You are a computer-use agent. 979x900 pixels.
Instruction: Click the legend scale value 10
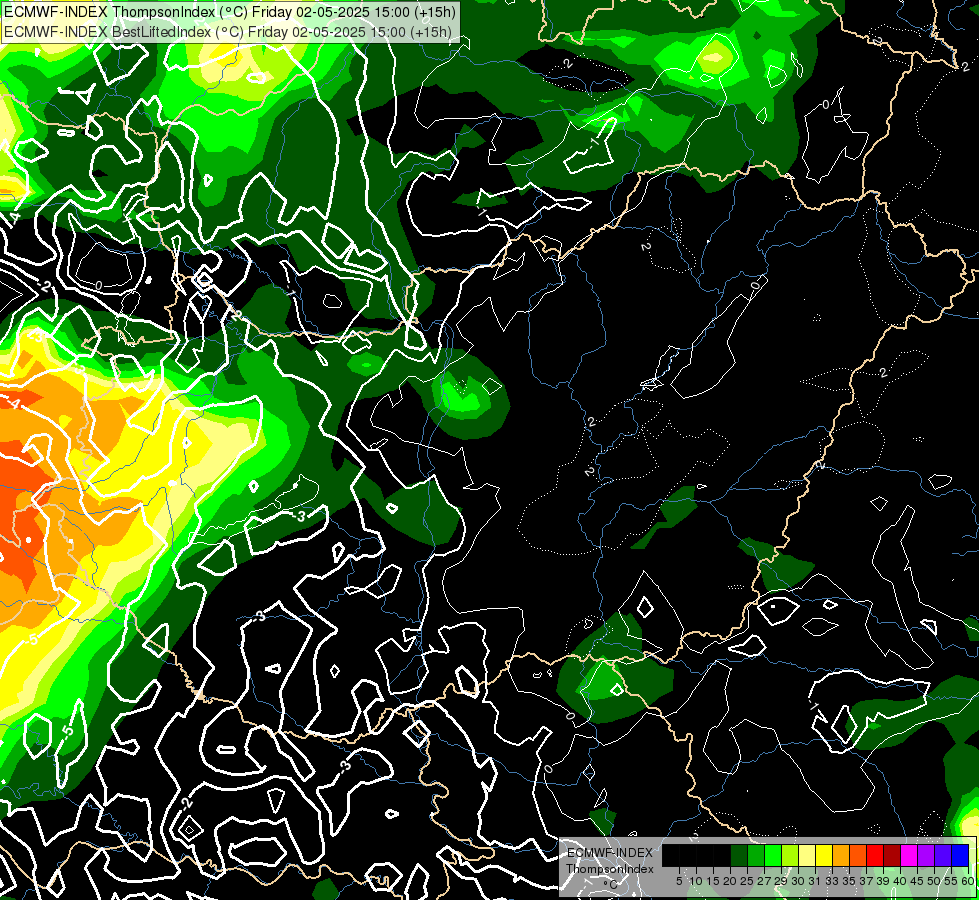click(x=696, y=881)
